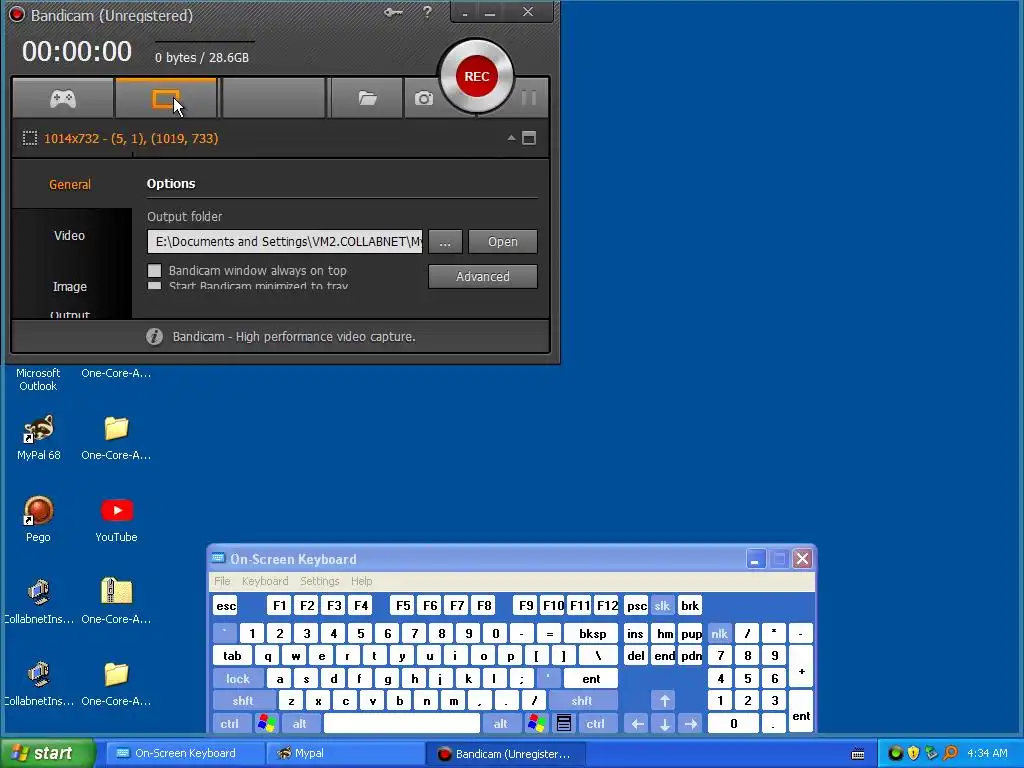This screenshot has width=1024, height=768.
Task: Take a screenshot with the camera icon
Action: [424, 99]
